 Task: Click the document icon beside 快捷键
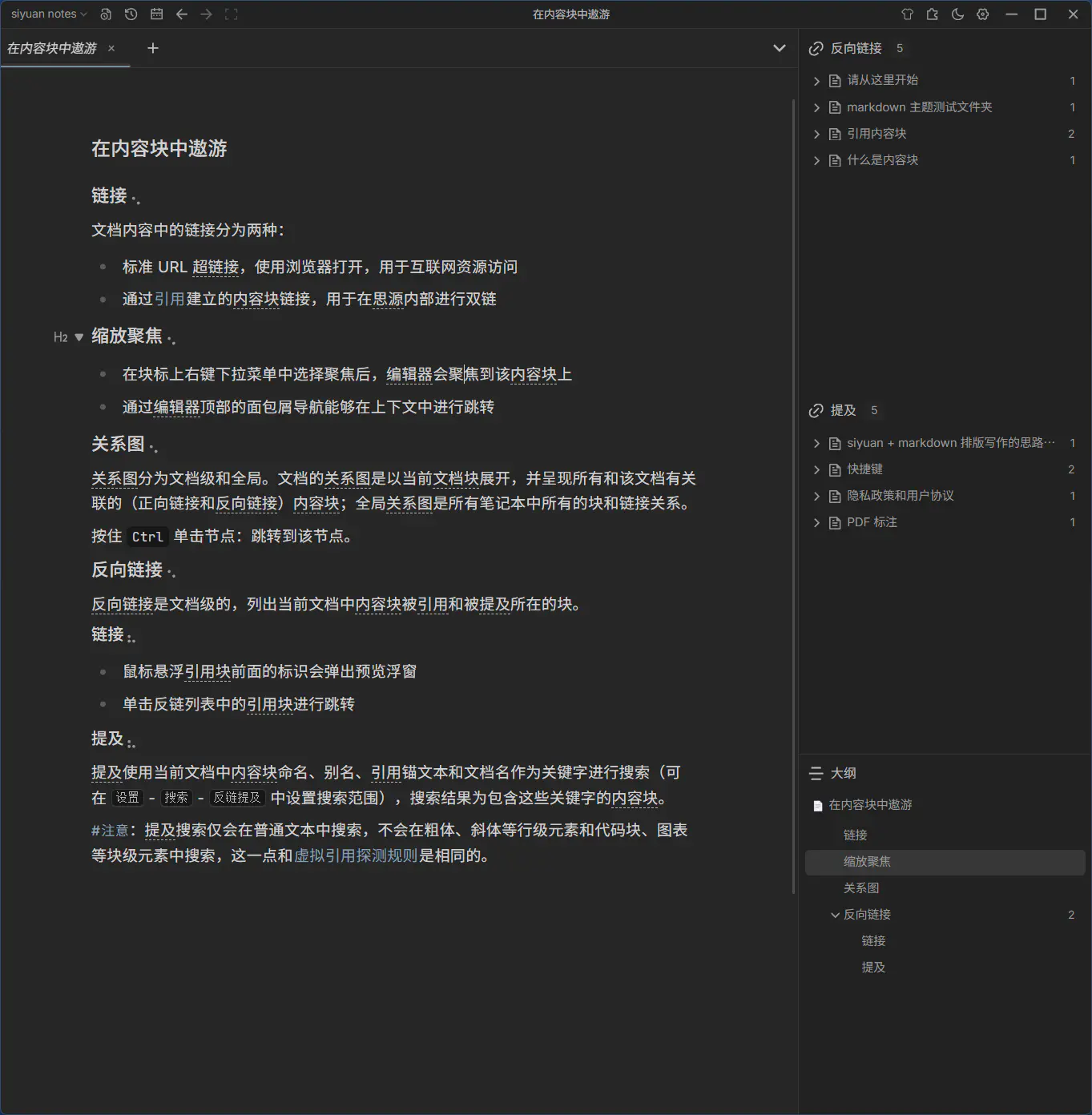835,469
